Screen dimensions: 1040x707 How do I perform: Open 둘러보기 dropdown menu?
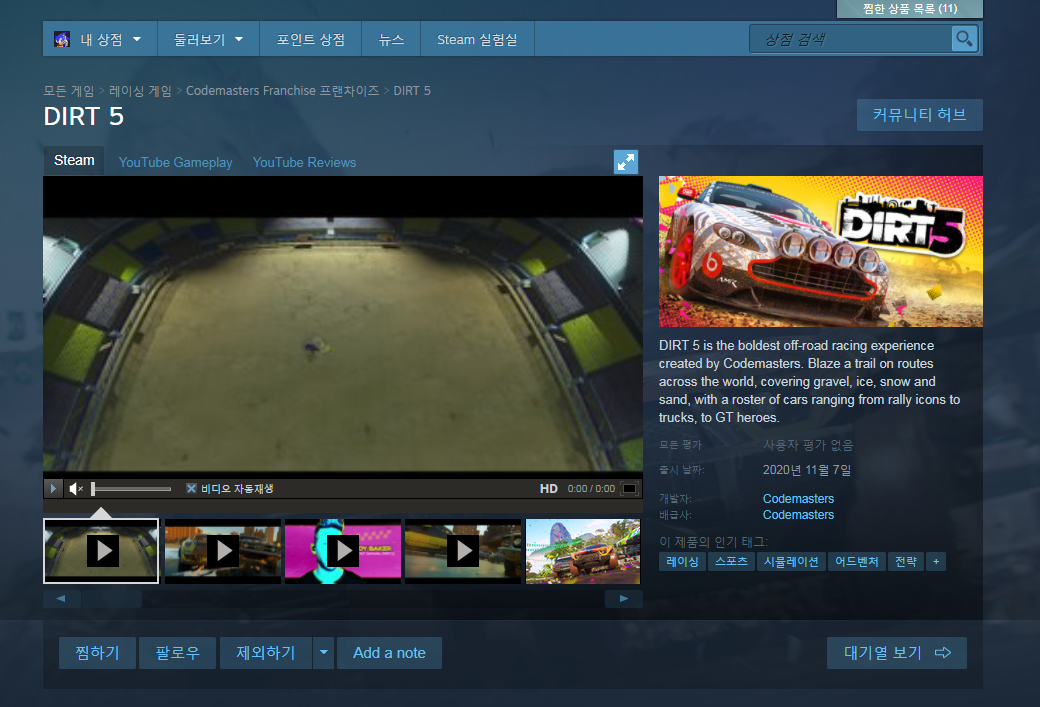208,39
